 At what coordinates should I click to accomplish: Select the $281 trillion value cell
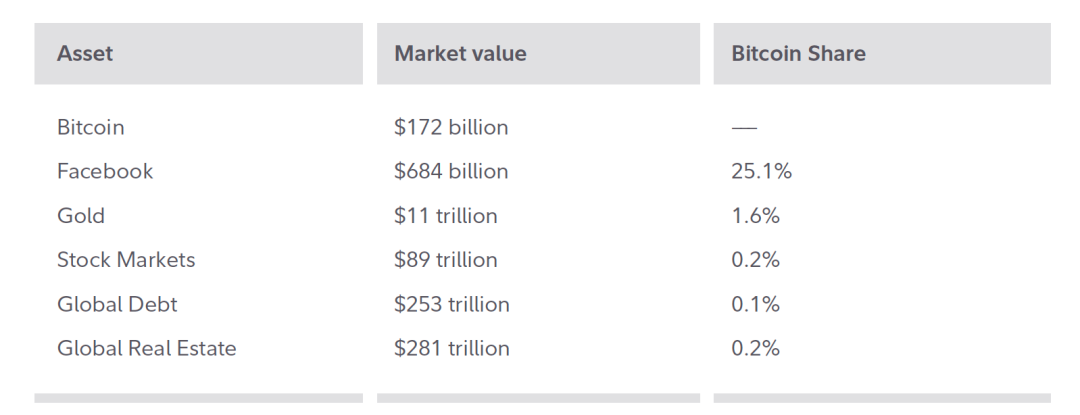tap(451, 349)
